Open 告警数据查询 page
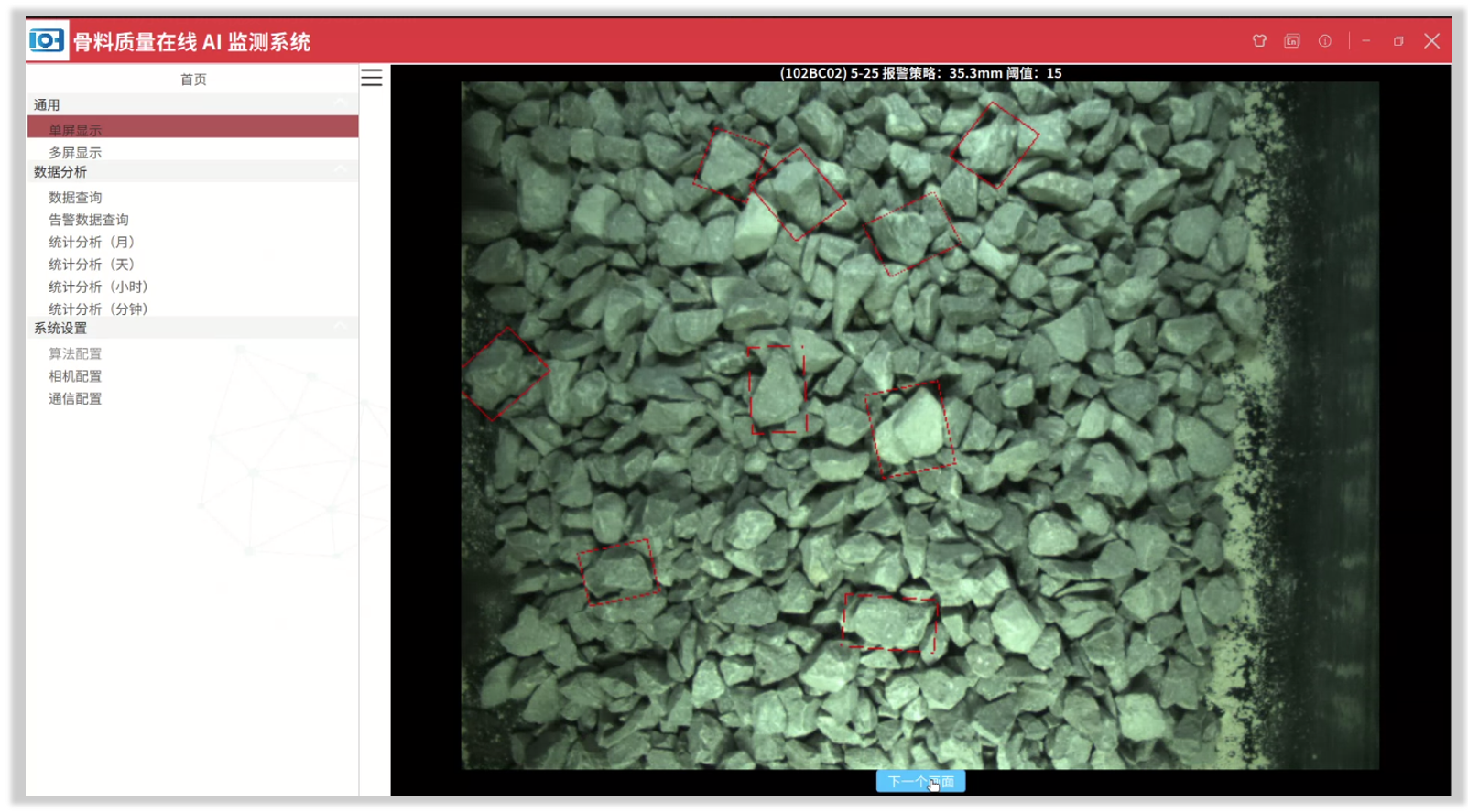 [x=89, y=220]
